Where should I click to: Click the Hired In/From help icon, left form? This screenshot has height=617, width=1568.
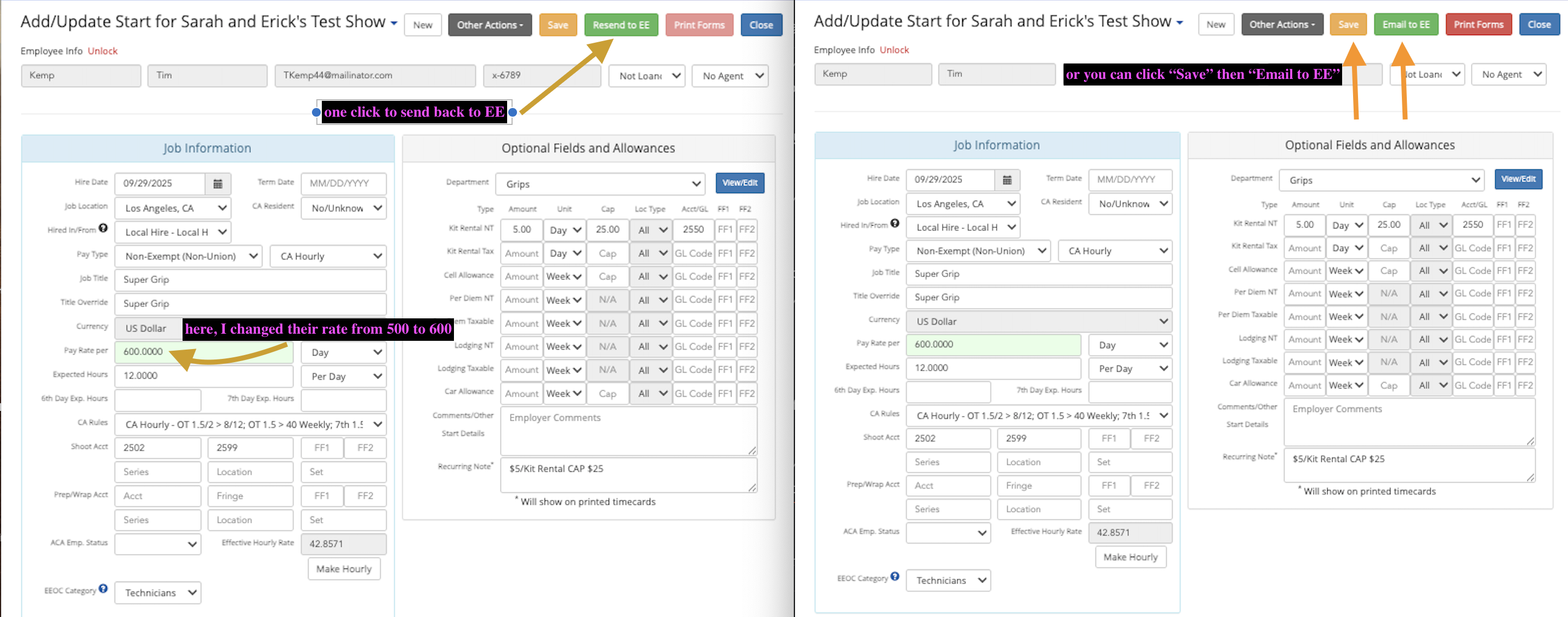coord(104,229)
